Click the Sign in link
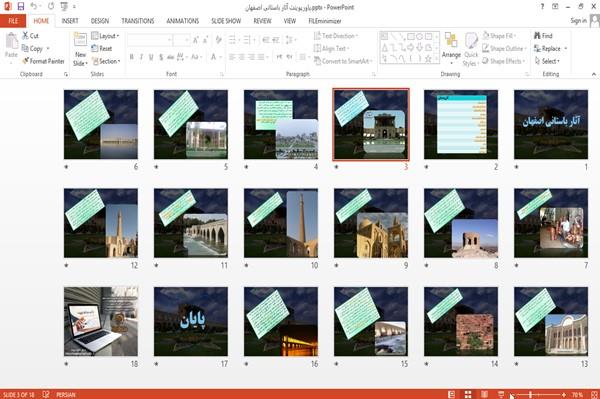Viewport: 600px width, 399px height. click(578, 20)
